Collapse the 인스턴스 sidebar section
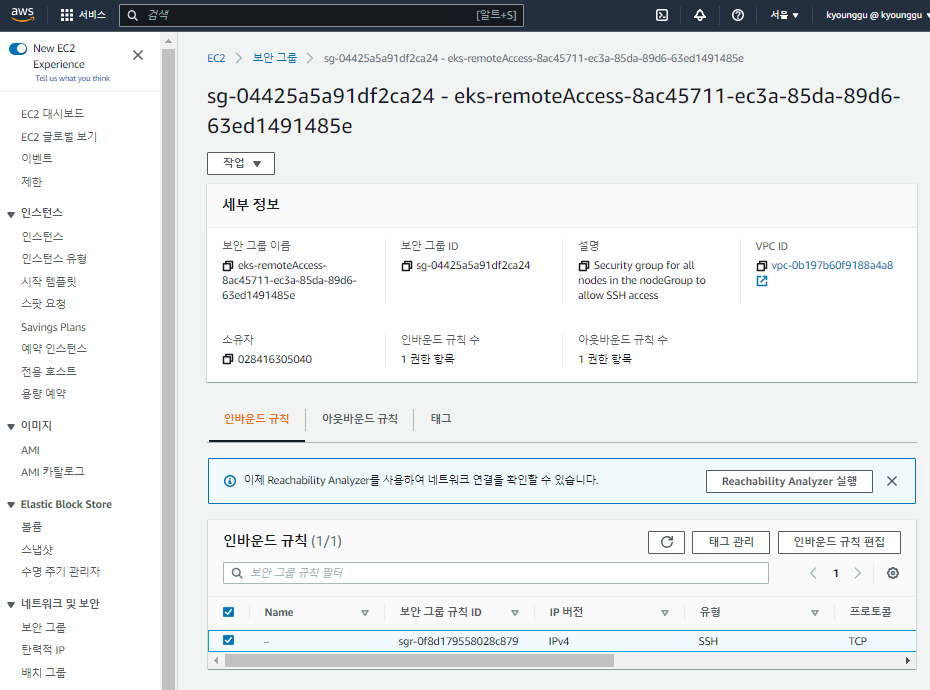 [x=11, y=214]
